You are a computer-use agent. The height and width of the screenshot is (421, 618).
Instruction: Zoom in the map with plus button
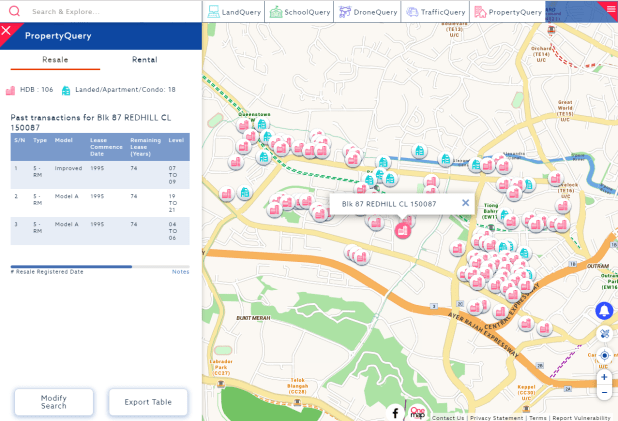click(x=604, y=377)
